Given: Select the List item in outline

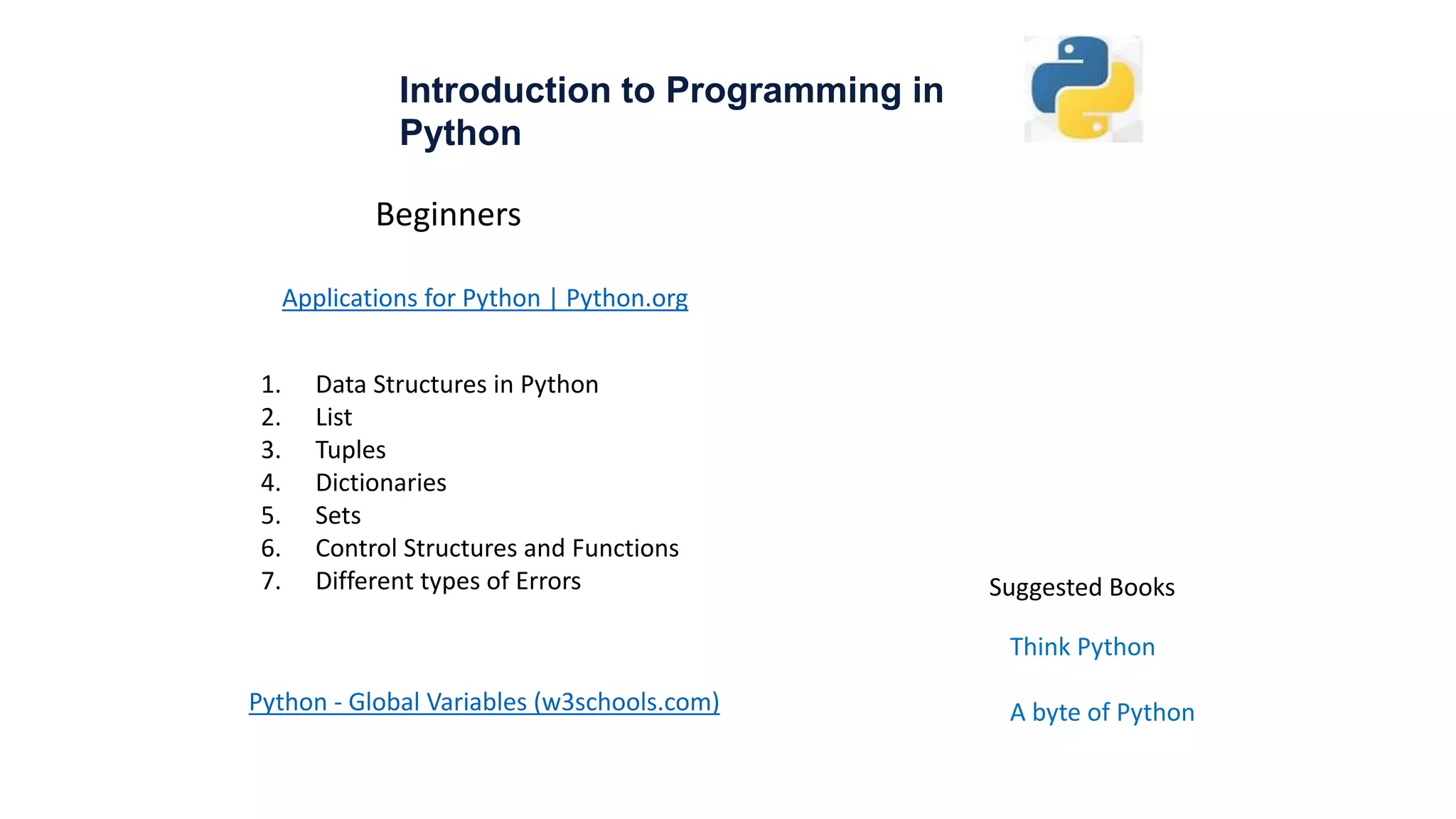Looking at the screenshot, I should coord(333,417).
